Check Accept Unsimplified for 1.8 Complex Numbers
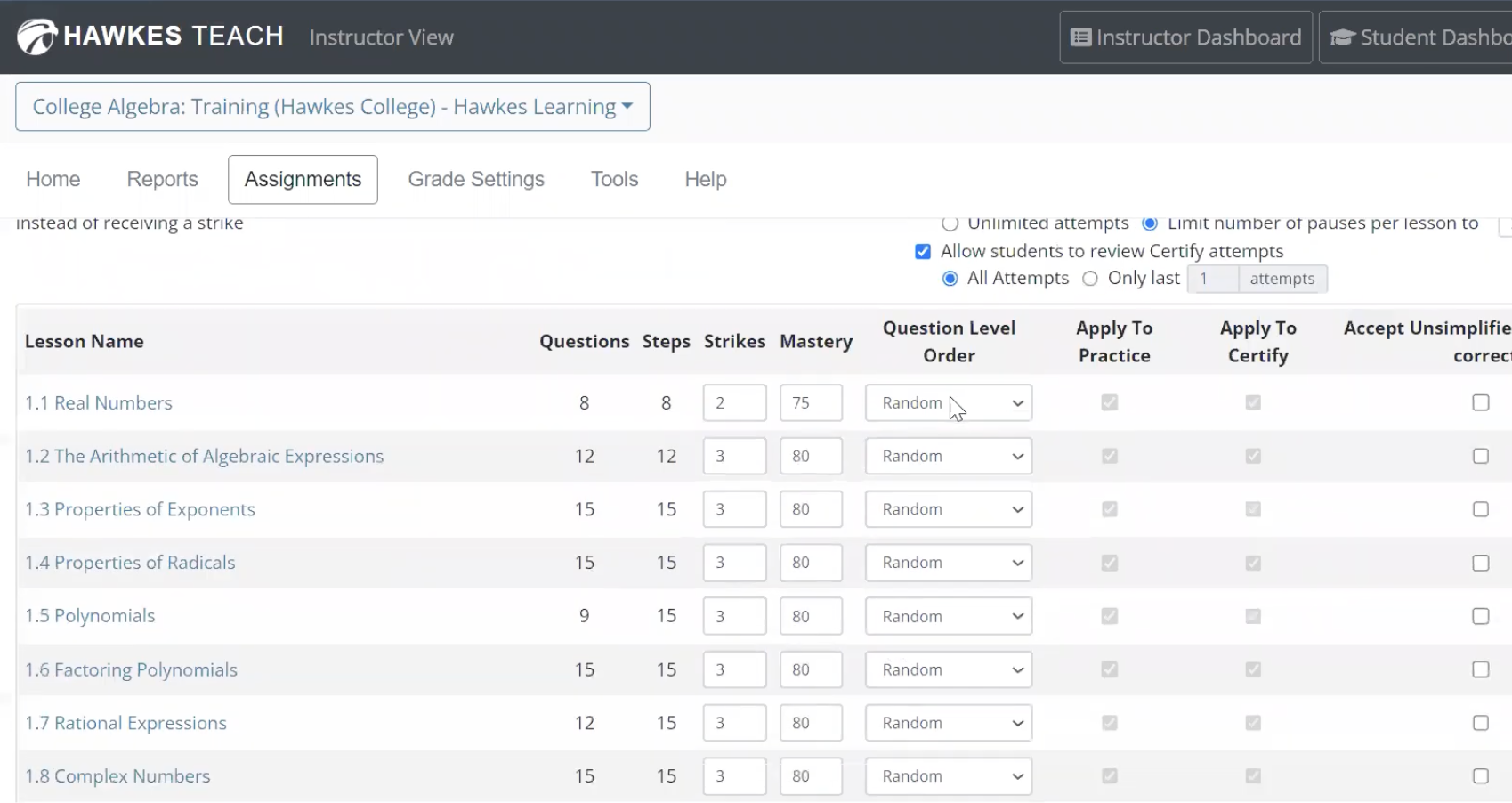Image resolution: width=1512 pixels, height=803 pixels. click(1481, 776)
